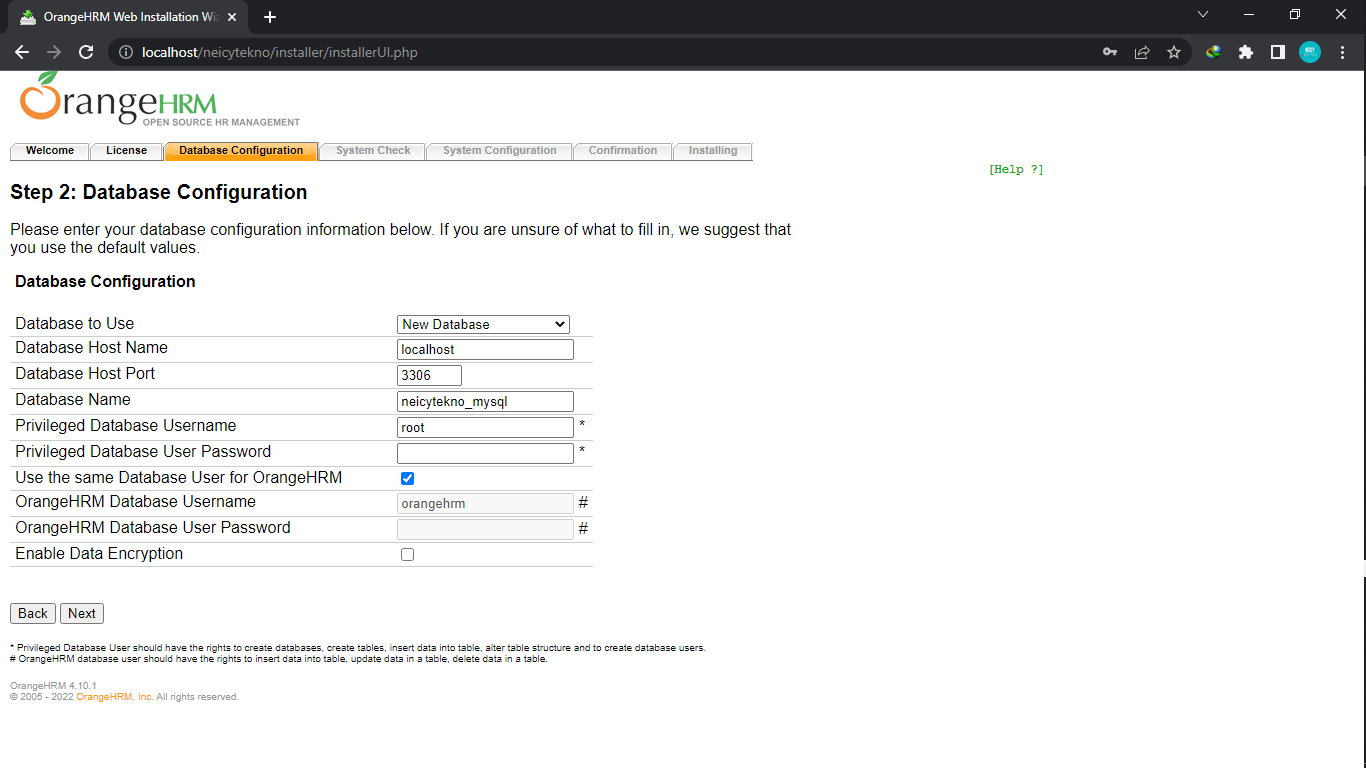This screenshot has height=768, width=1366.
Task: Open new tab with plus icon
Action: 270,17
